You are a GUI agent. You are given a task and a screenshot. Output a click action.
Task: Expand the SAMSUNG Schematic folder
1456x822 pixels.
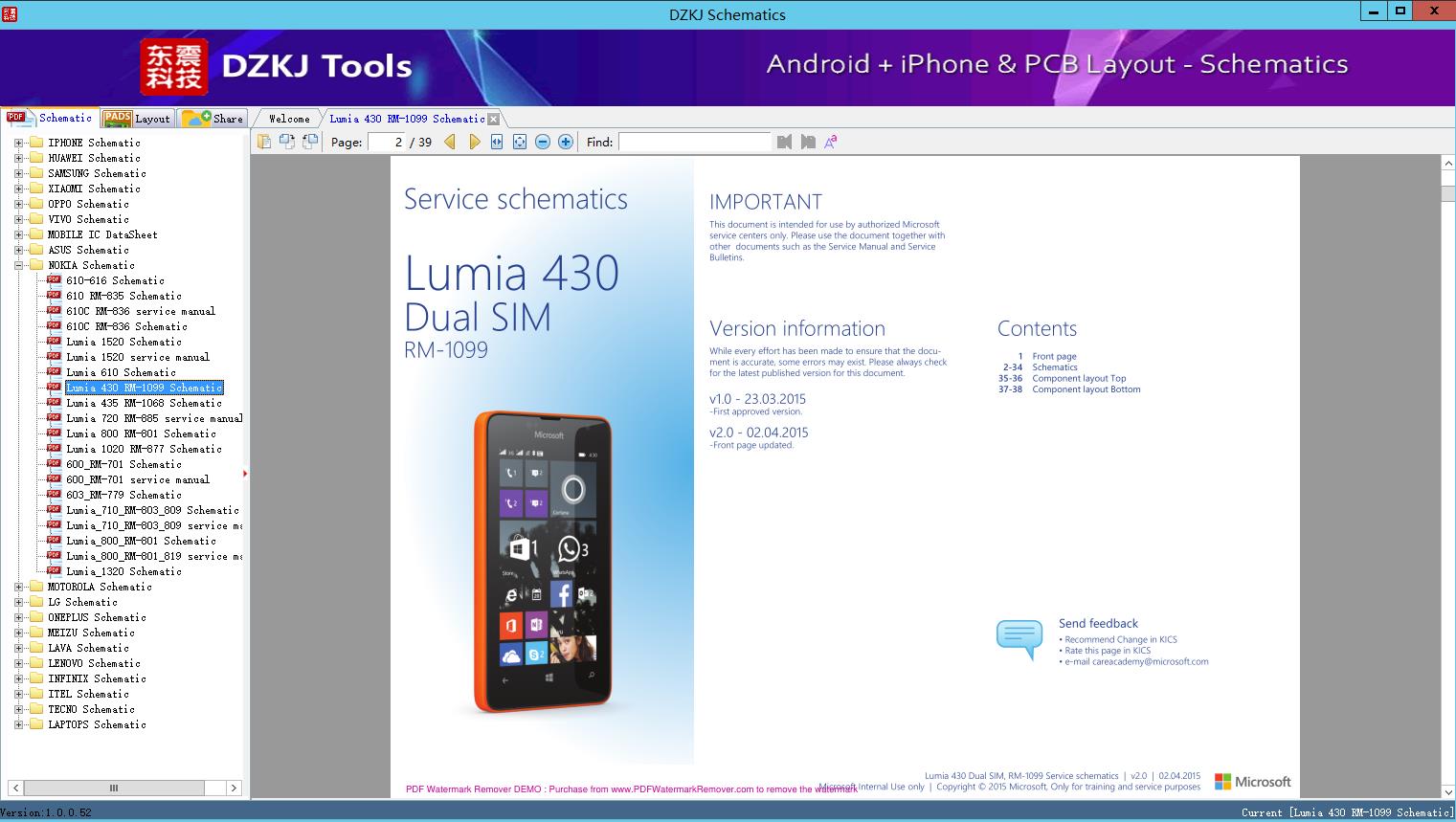coord(18,173)
